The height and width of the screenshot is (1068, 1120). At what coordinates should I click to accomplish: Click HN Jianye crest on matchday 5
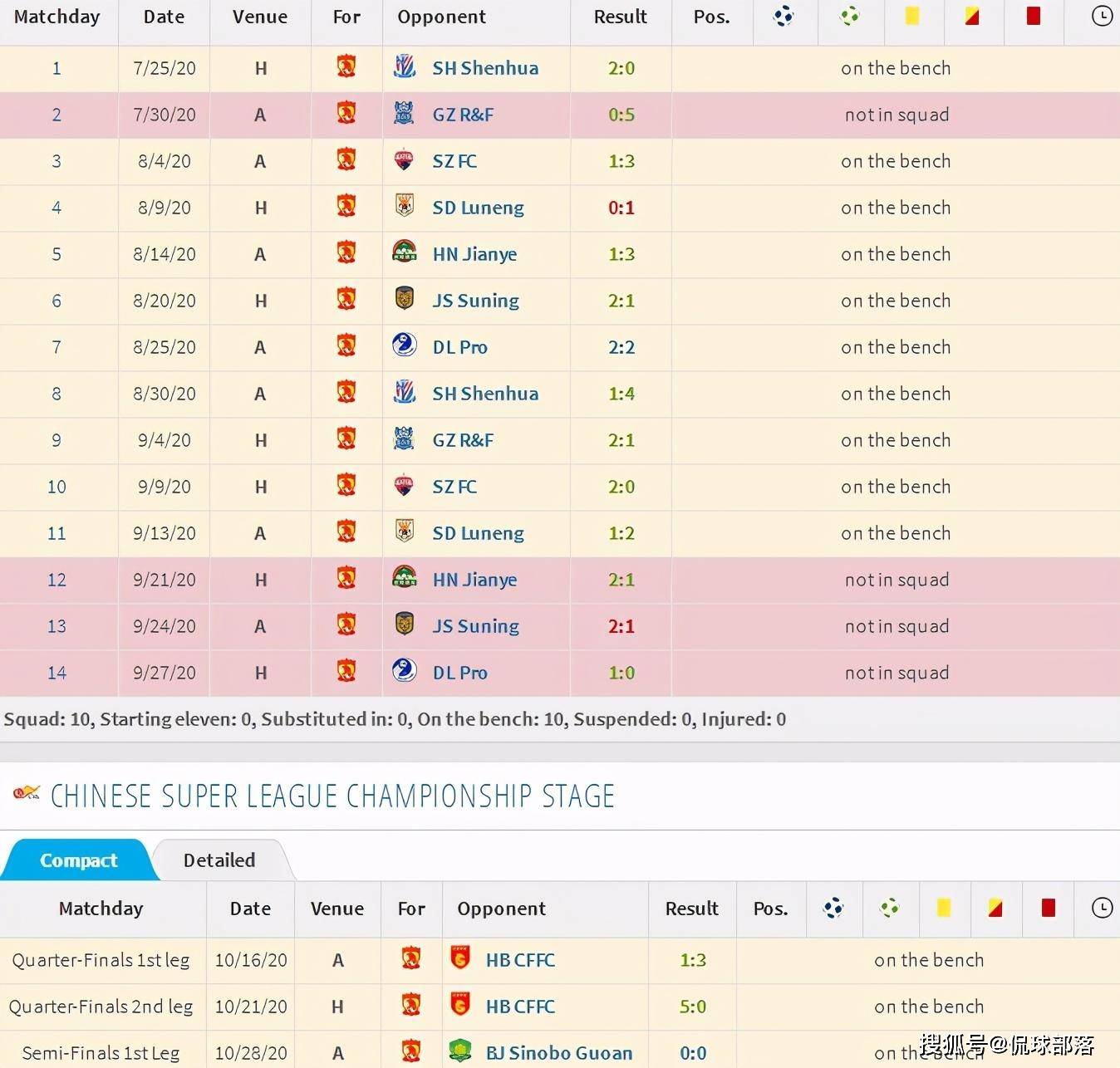405,253
